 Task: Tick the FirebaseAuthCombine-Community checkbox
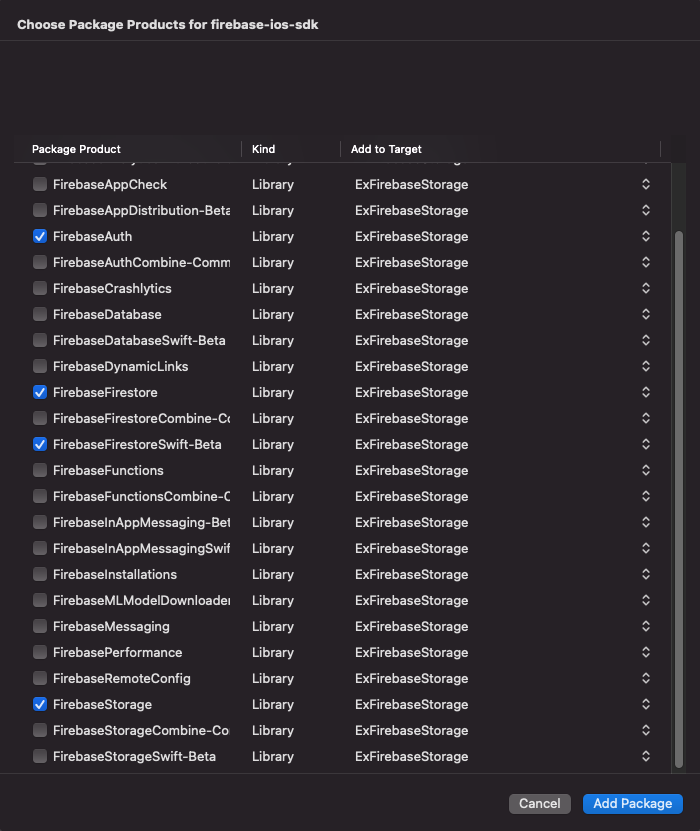tap(40, 262)
